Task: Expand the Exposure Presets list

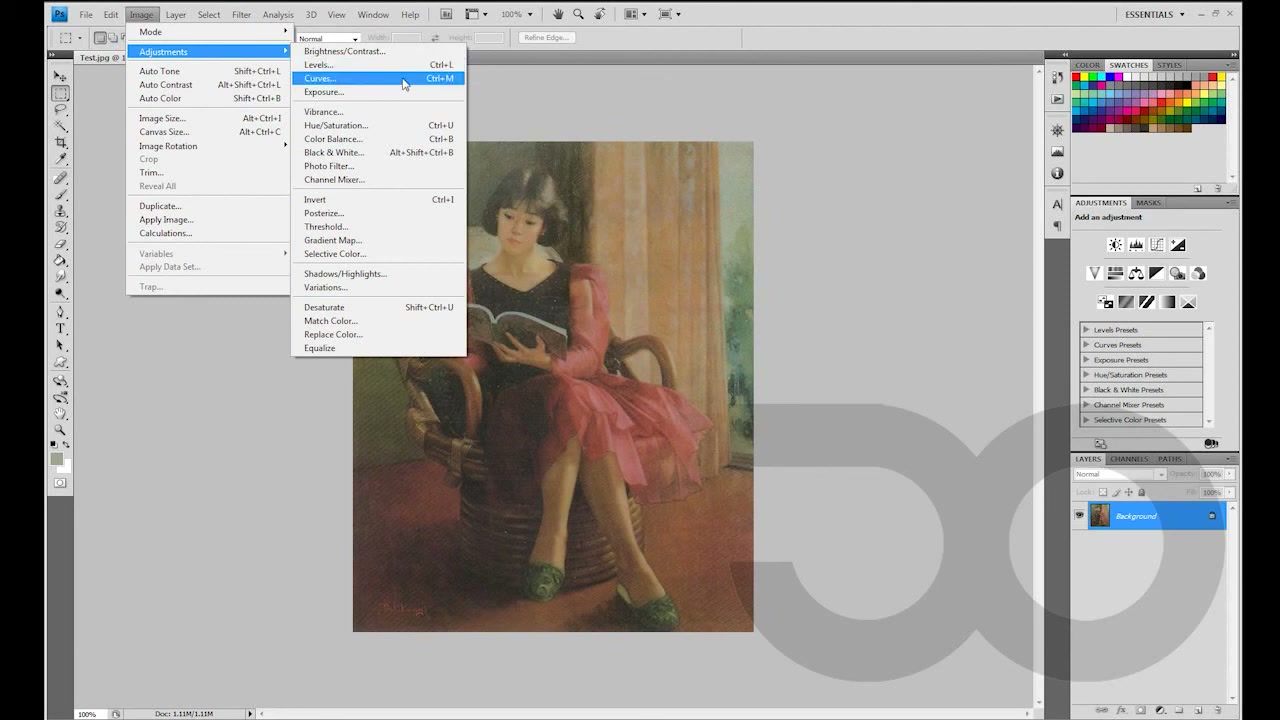Action: 1087,360
